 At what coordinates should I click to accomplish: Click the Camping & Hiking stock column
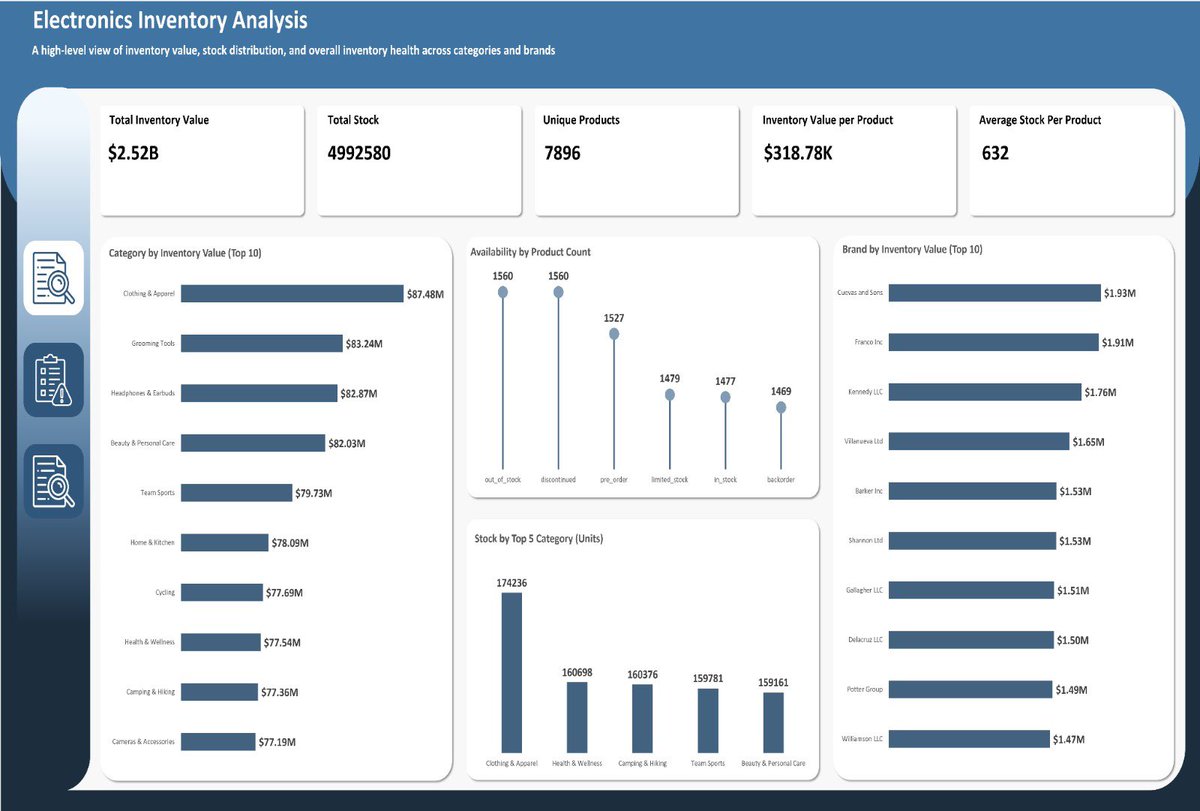click(642, 718)
